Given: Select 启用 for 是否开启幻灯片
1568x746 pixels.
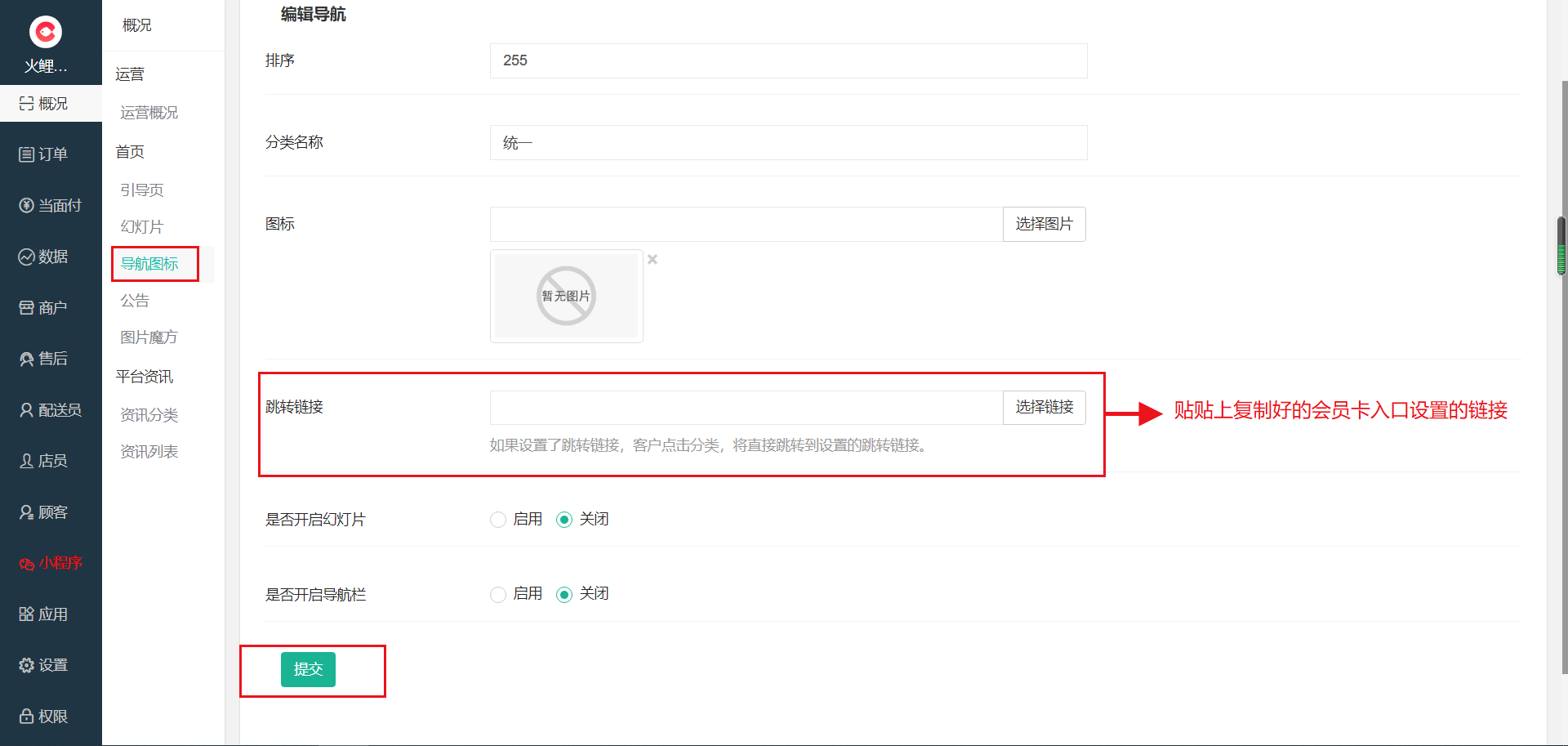Looking at the screenshot, I should point(498,520).
